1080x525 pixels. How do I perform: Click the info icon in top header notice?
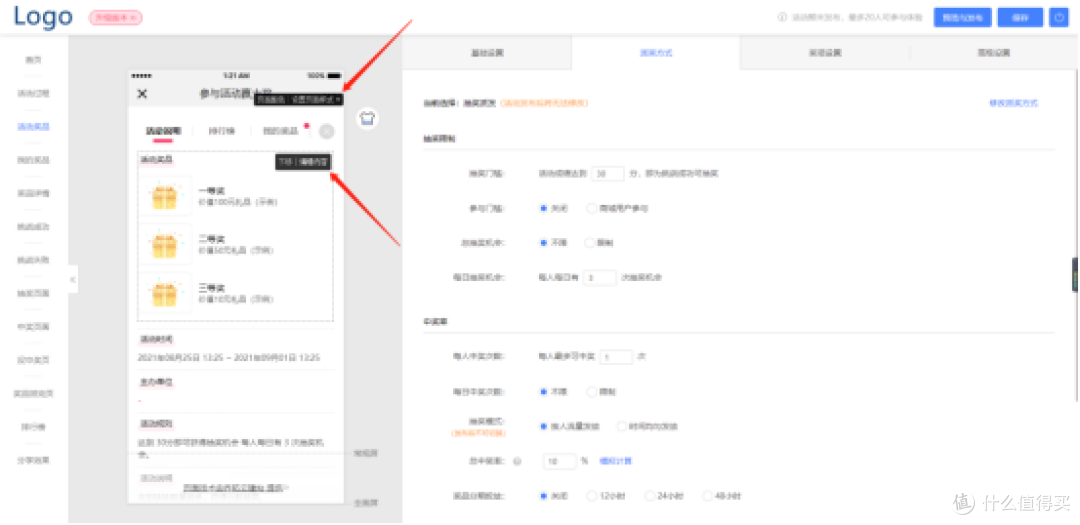(x=782, y=18)
